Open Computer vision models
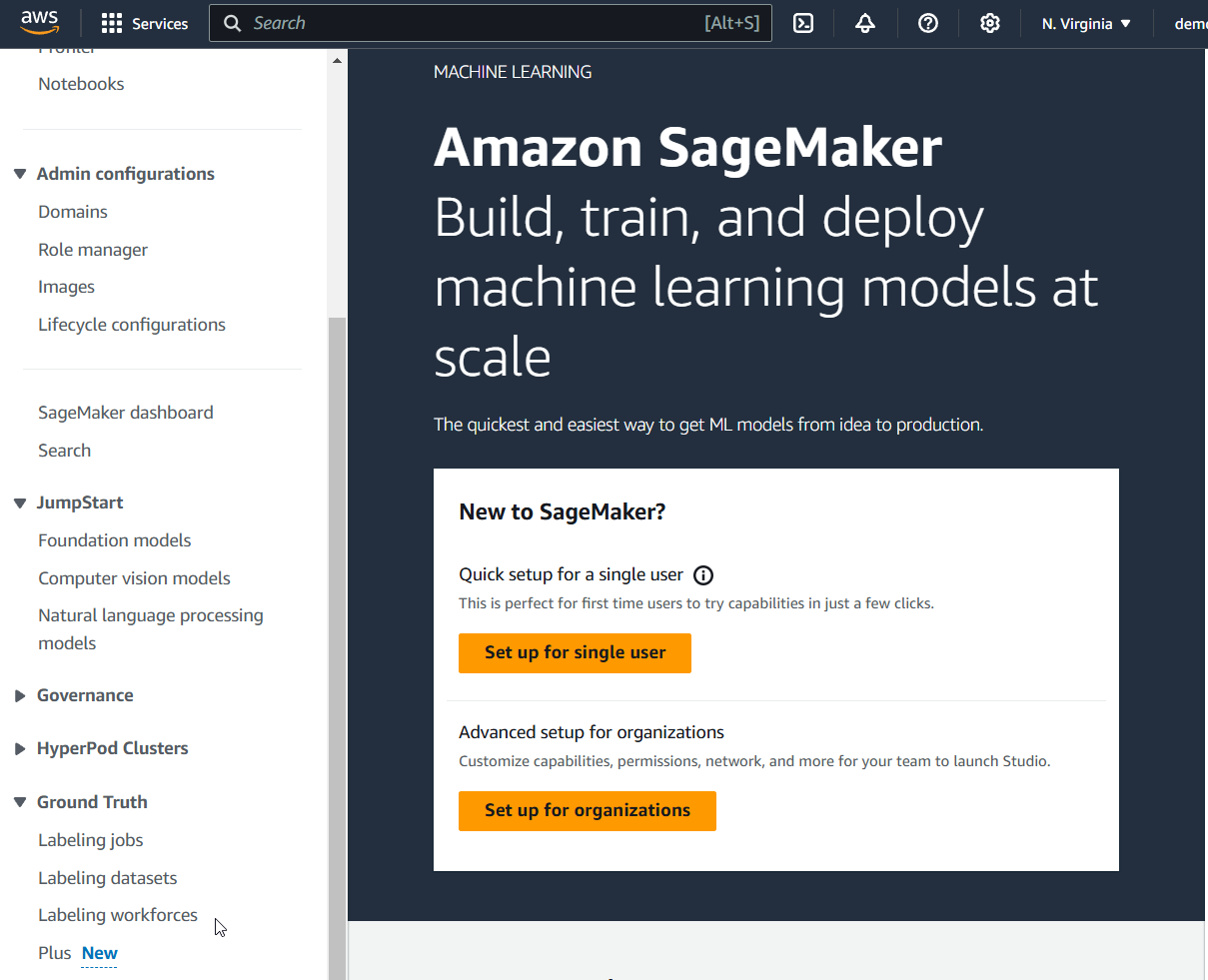The height and width of the screenshot is (980, 1208). pos(134,578)
